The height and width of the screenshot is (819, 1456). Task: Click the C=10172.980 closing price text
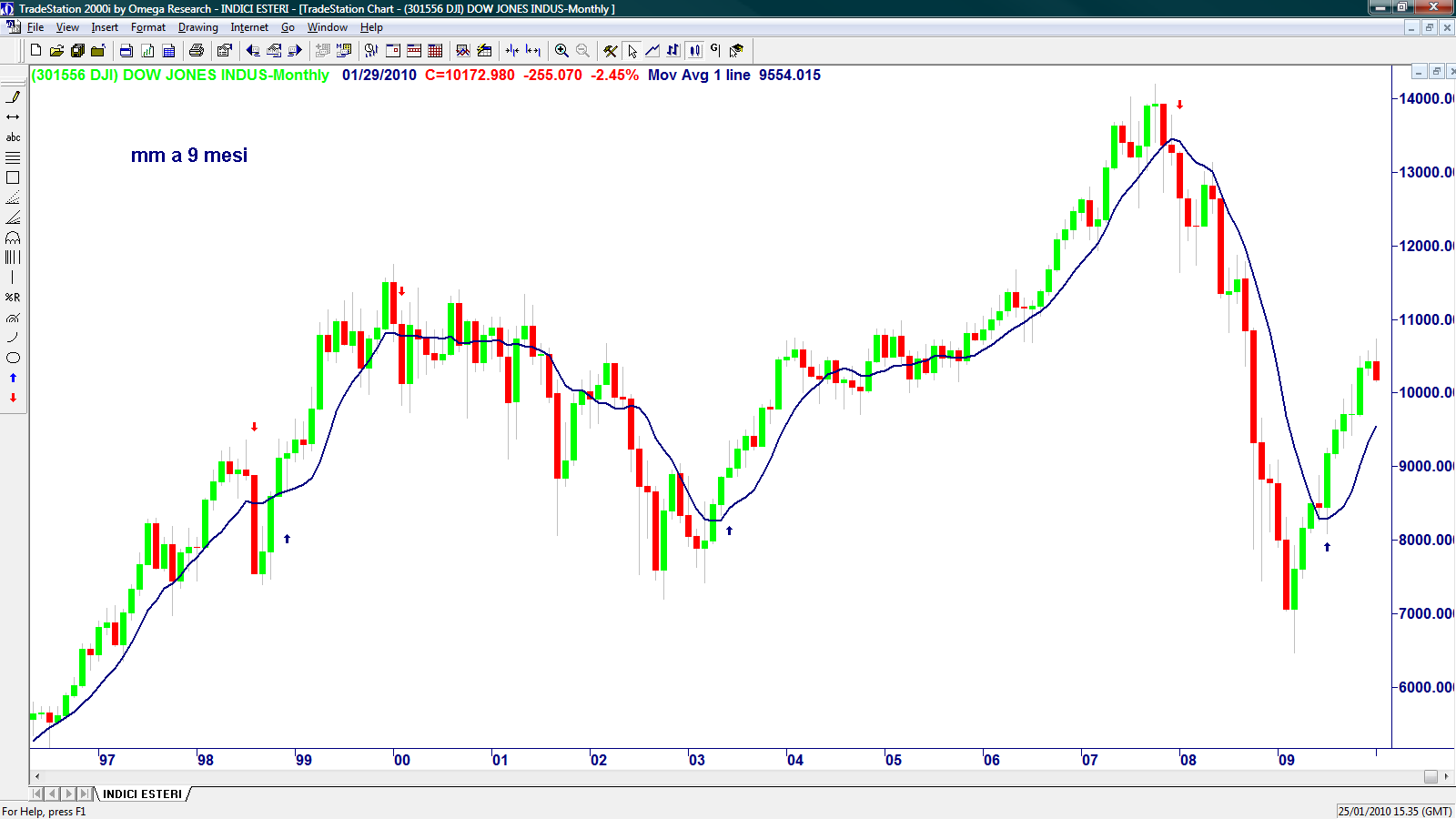[x=470, y=76]
